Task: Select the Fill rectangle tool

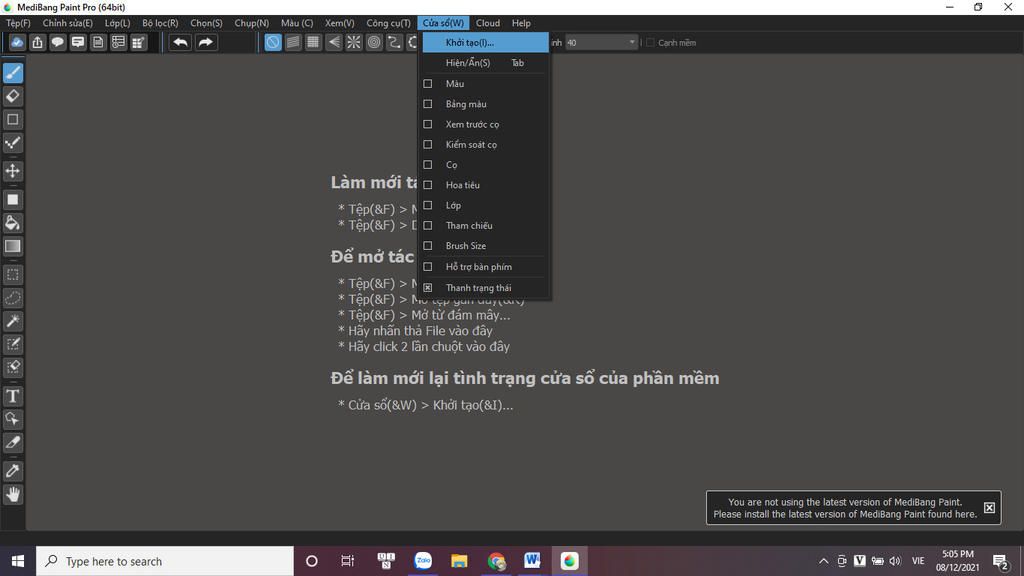Action: coord(12,200)
